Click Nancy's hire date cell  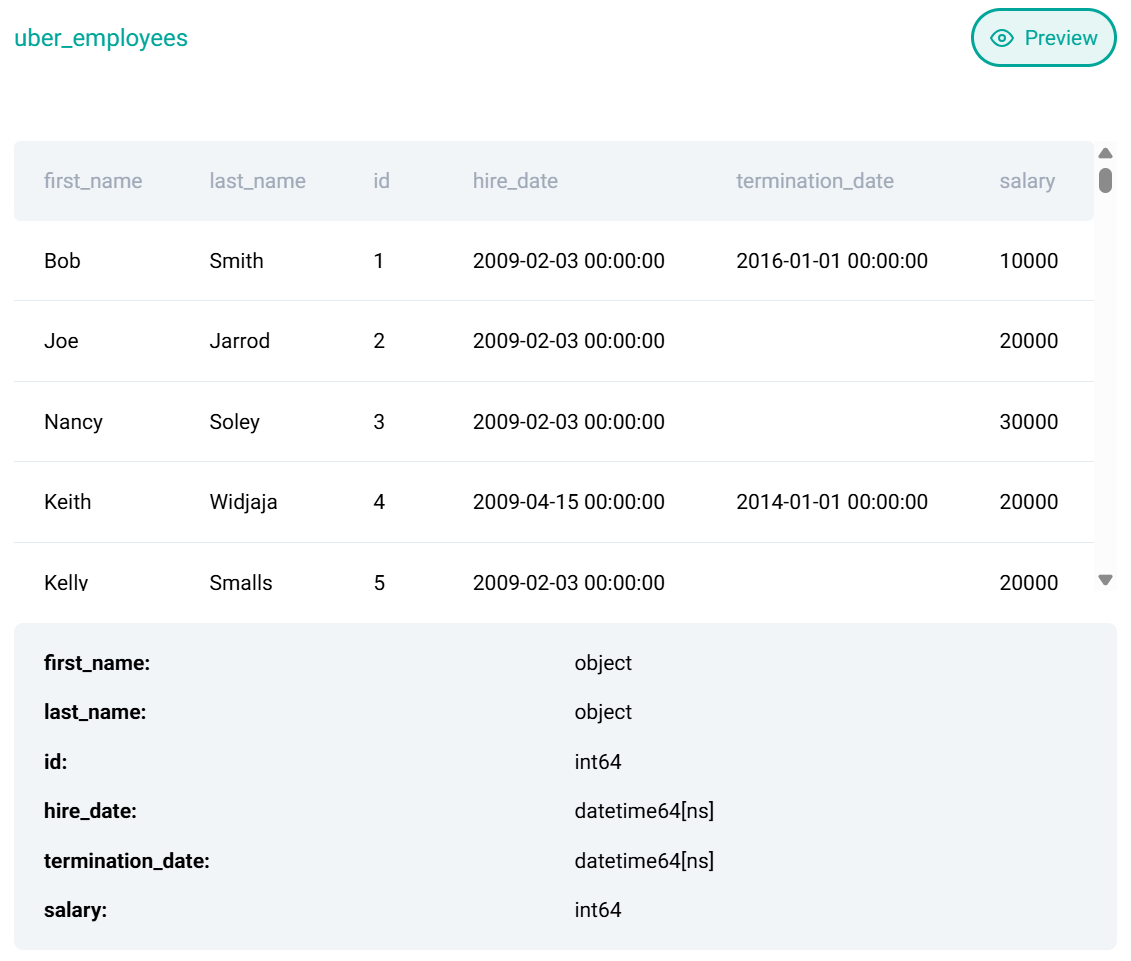568,421
